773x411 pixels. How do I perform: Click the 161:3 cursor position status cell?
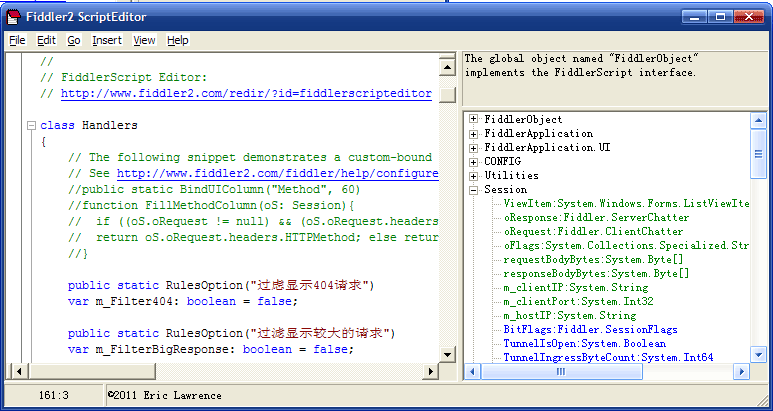click(x=53, y=395)
